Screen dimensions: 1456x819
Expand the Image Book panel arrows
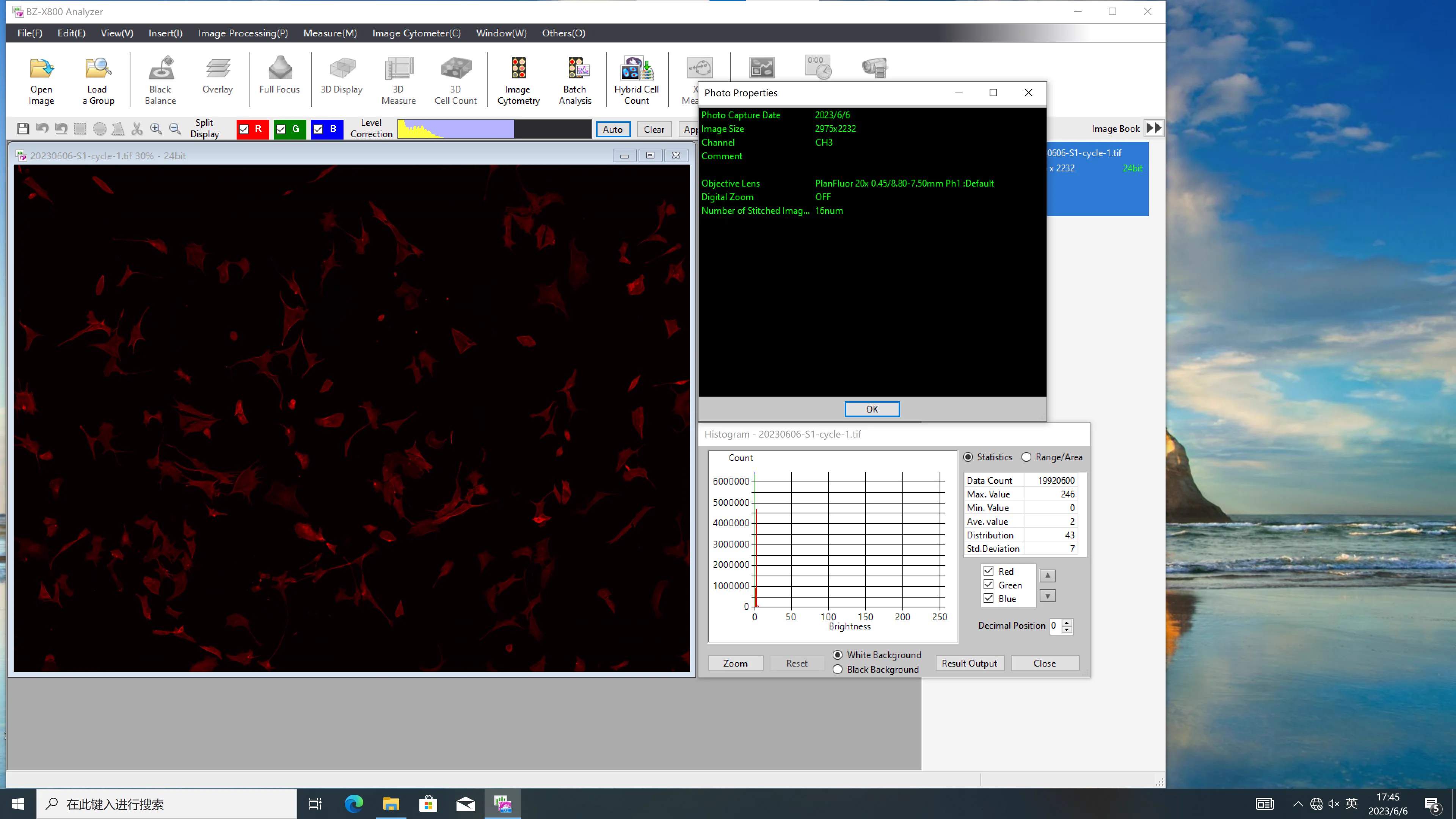1153,128
